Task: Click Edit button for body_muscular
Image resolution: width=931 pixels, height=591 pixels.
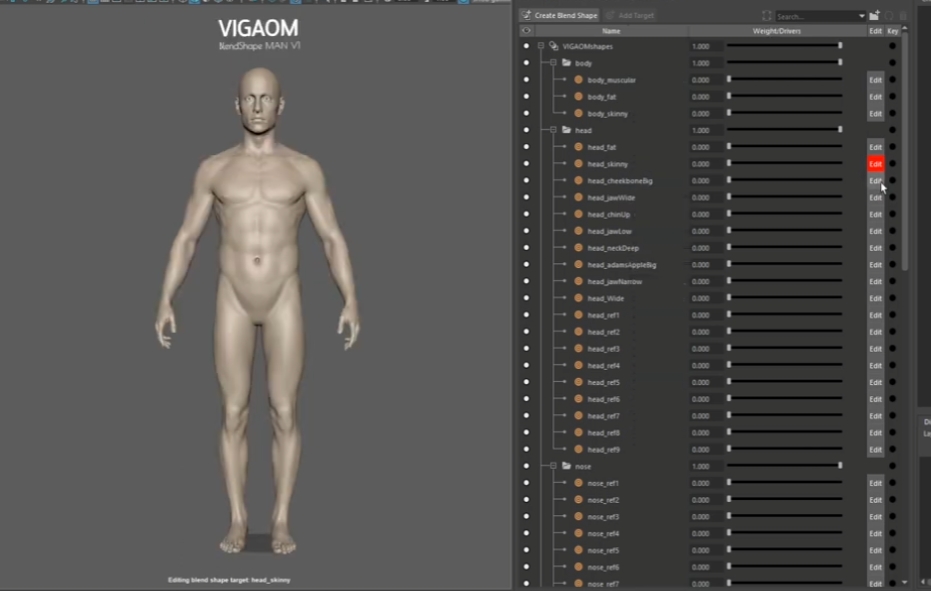Action: coord(875,80)
